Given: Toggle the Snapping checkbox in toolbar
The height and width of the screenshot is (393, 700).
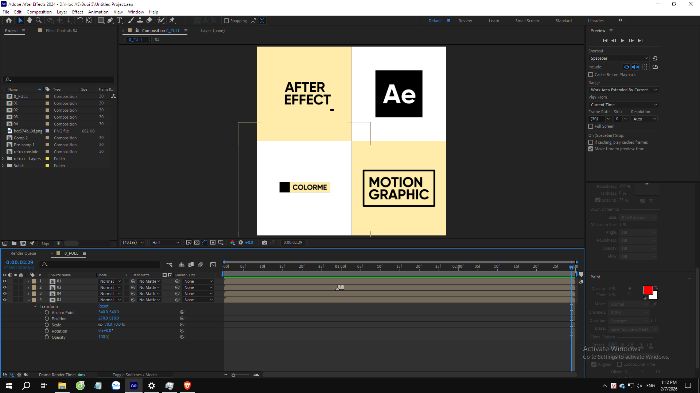Looking at the screenshot, I should coord(226,21).
